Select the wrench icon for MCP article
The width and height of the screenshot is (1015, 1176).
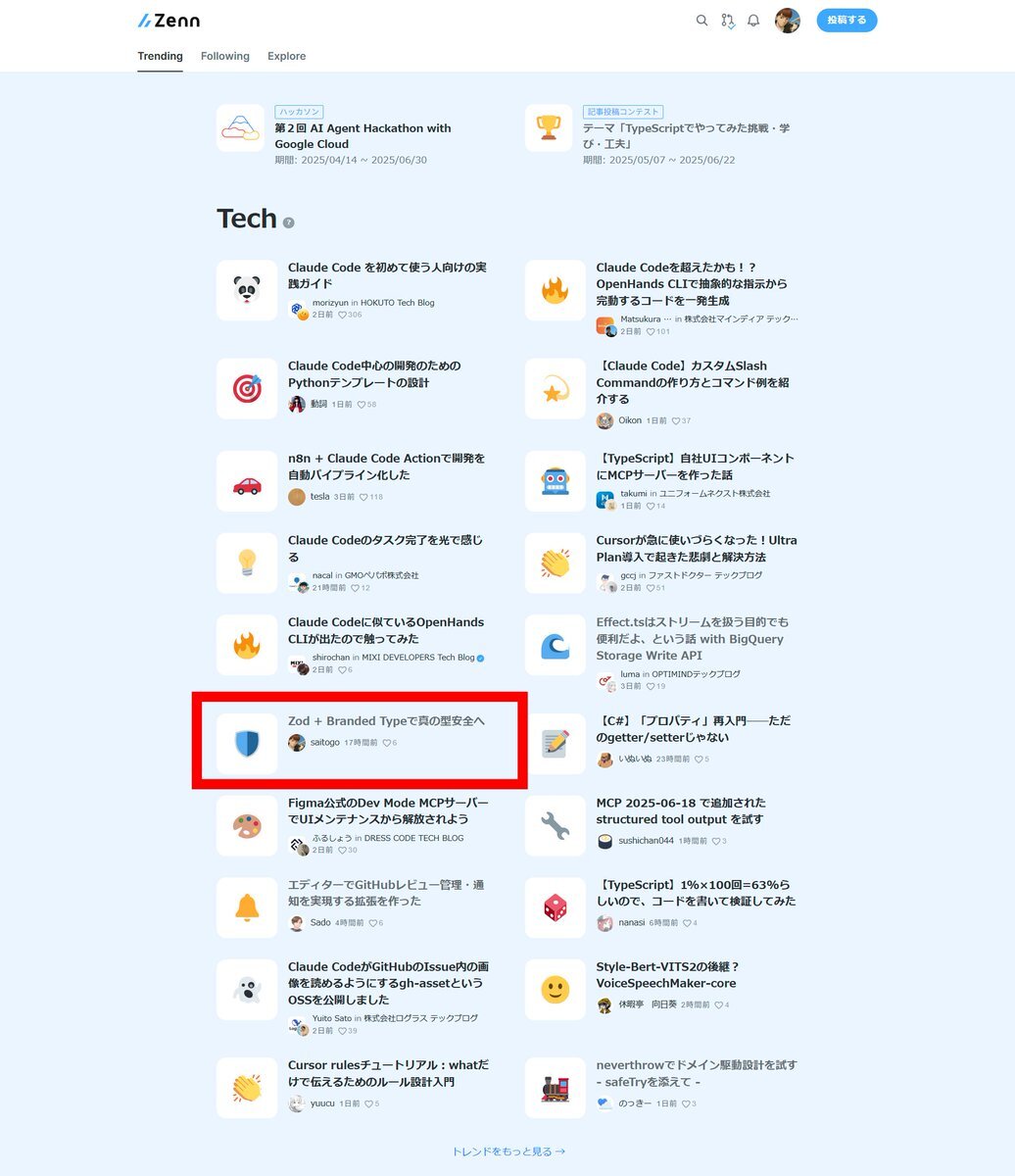556,825
